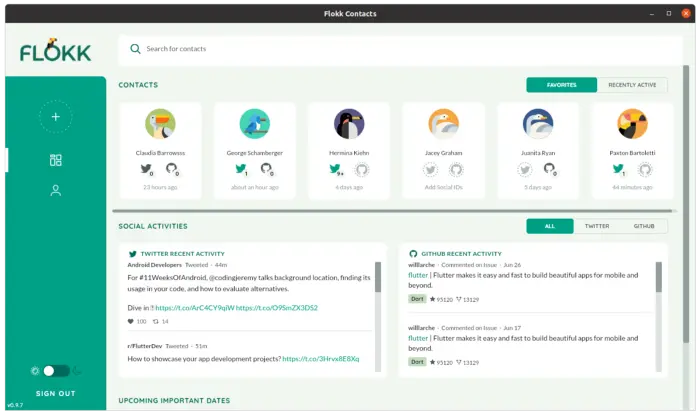Viewport: 700px width, 415px height.
Task: Click the Twitter Recent Activity bird icon
Action: tap(133, 254)
